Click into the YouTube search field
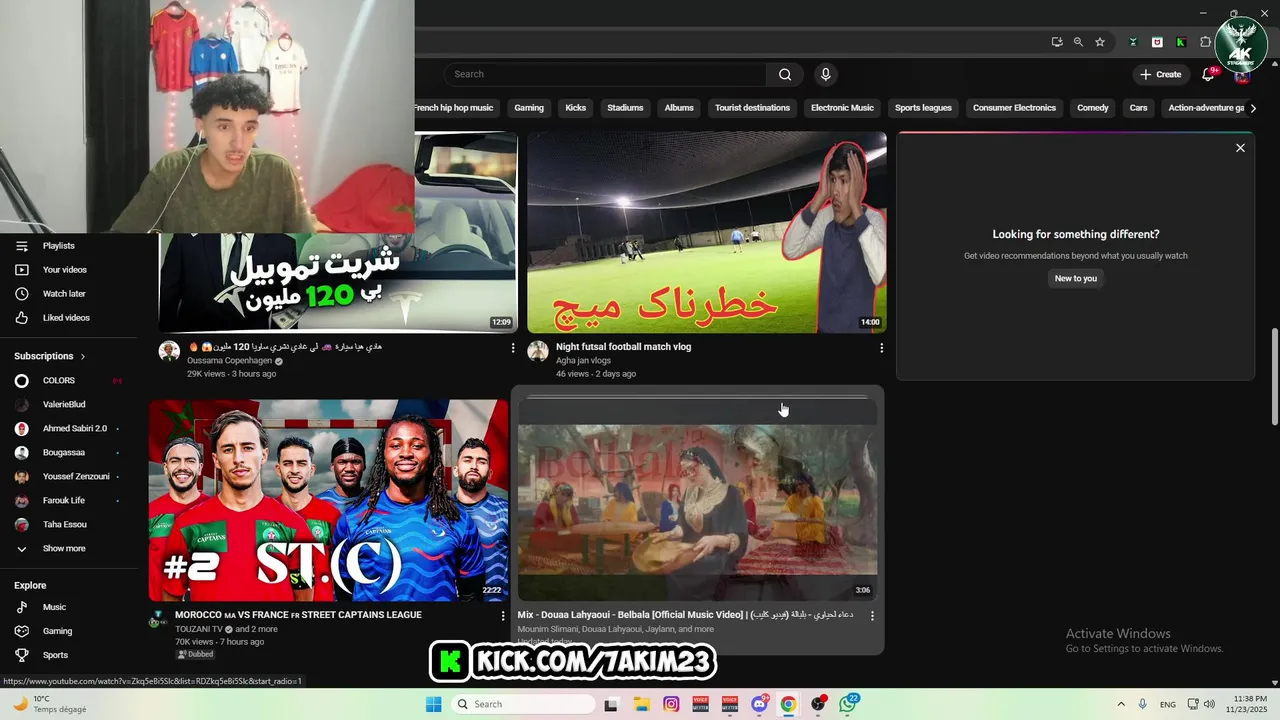1280x720 pixels. point(605,74)
